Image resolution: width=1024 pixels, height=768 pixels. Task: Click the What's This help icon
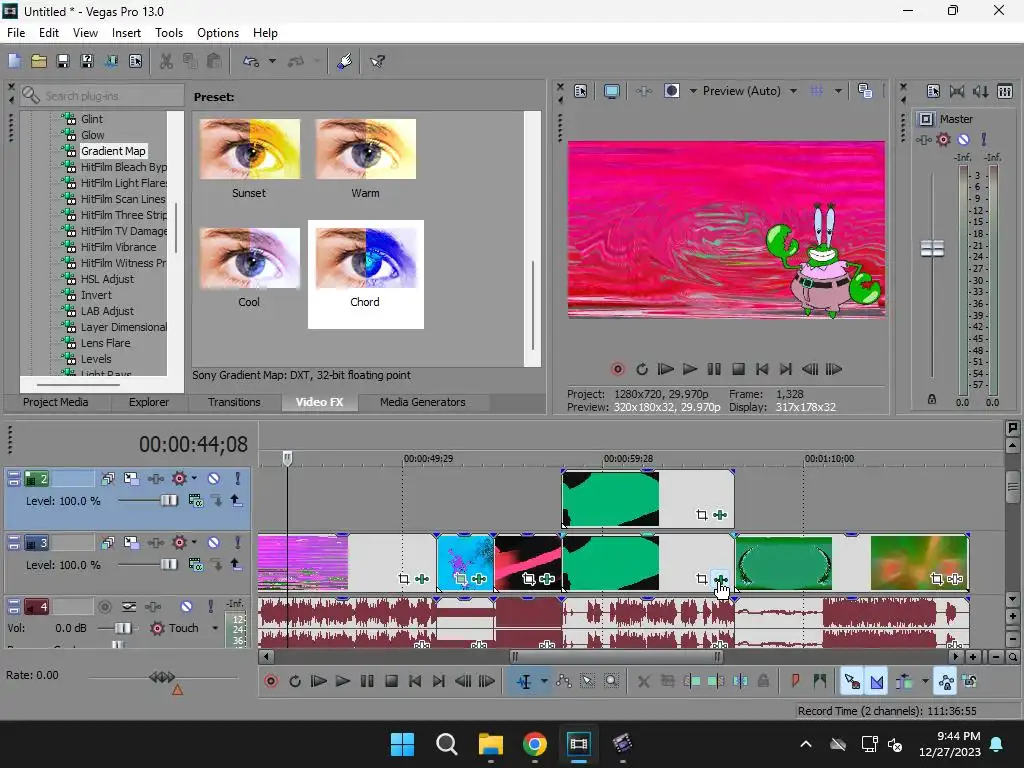377,61
